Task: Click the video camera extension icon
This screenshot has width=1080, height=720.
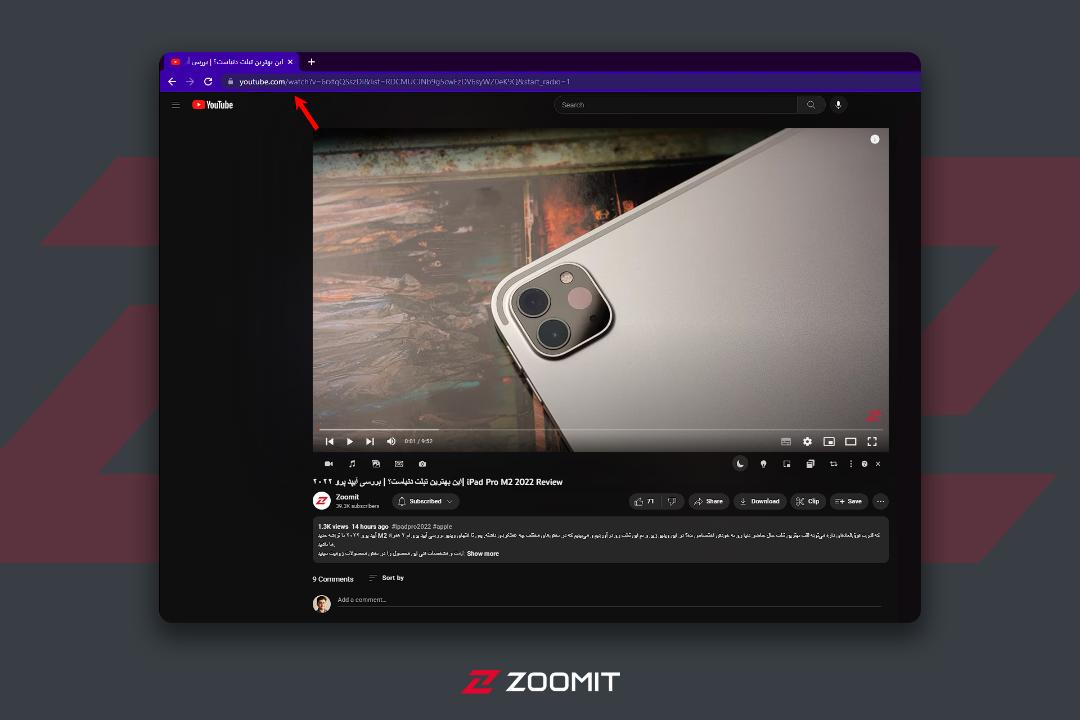Action: click(329, 464)
